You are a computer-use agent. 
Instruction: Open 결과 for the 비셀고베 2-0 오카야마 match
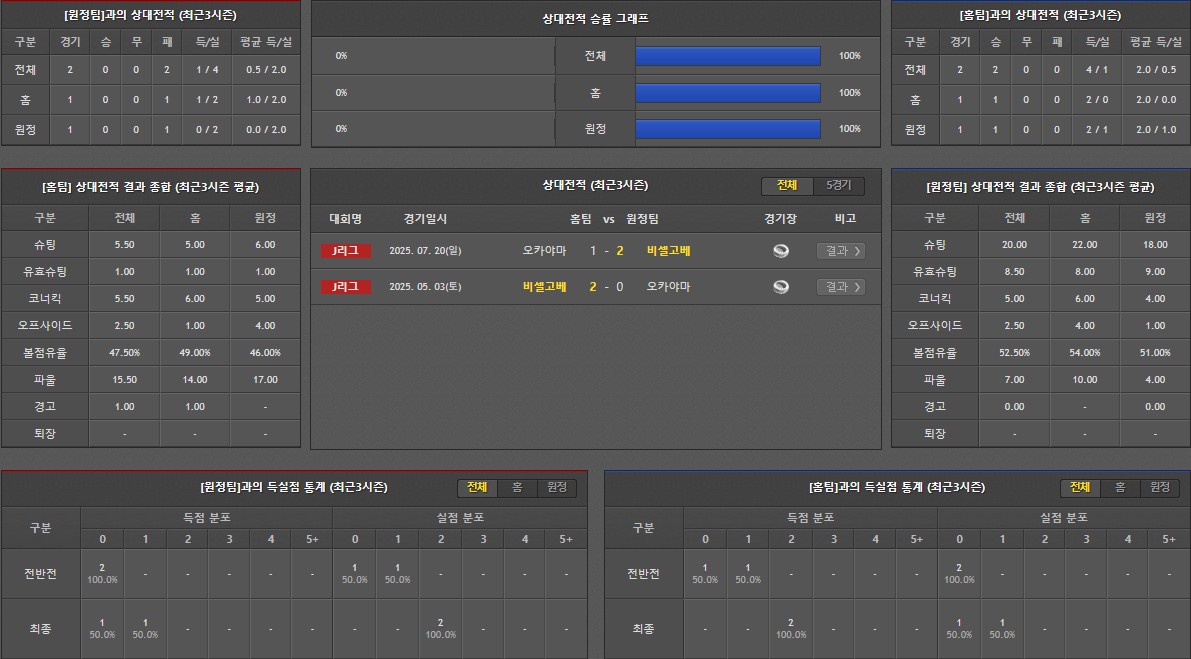pos(840,287)
